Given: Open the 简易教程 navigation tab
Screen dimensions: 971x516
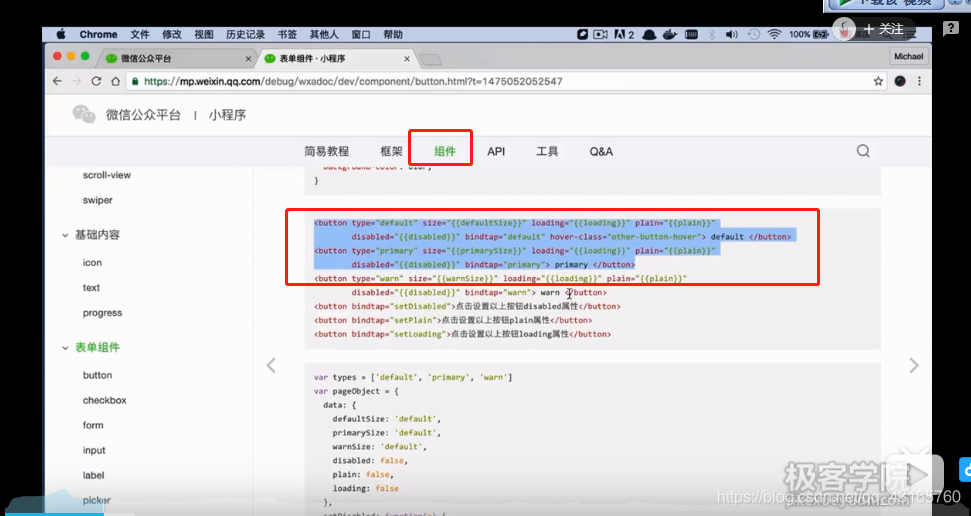Looking at the screenshot, I should pos(326,151).
